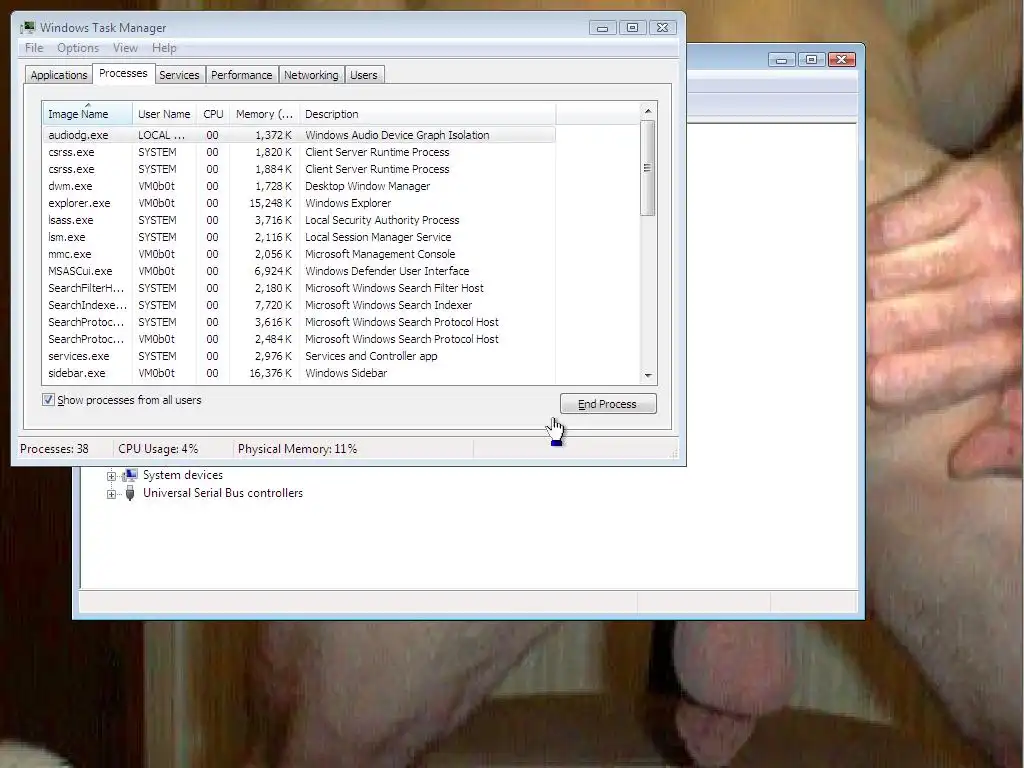Click the process list scroll up arrow
Viewport: 1024px width, 768px height.
[648, 111]
